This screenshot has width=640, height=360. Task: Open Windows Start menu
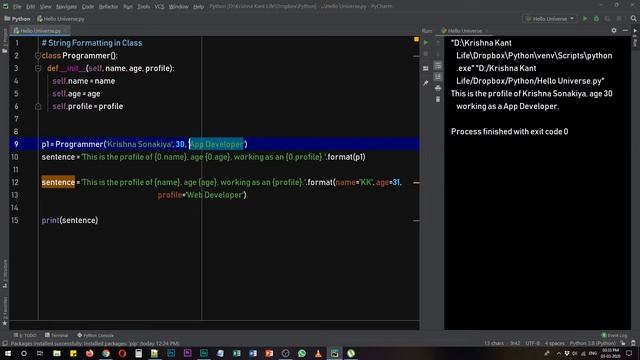[8, 353]
